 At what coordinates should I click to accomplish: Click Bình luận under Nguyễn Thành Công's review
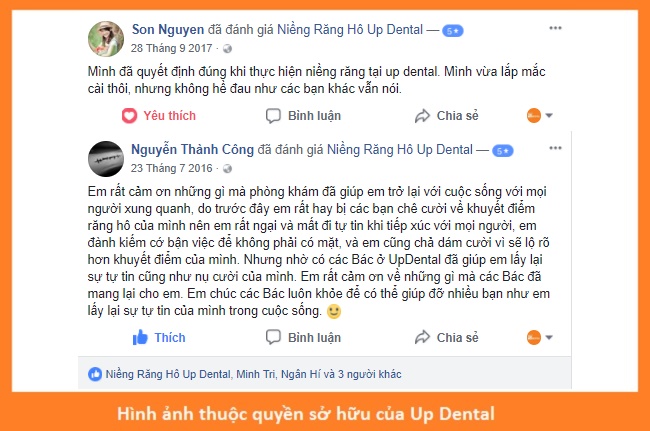(x=303, y=338)
